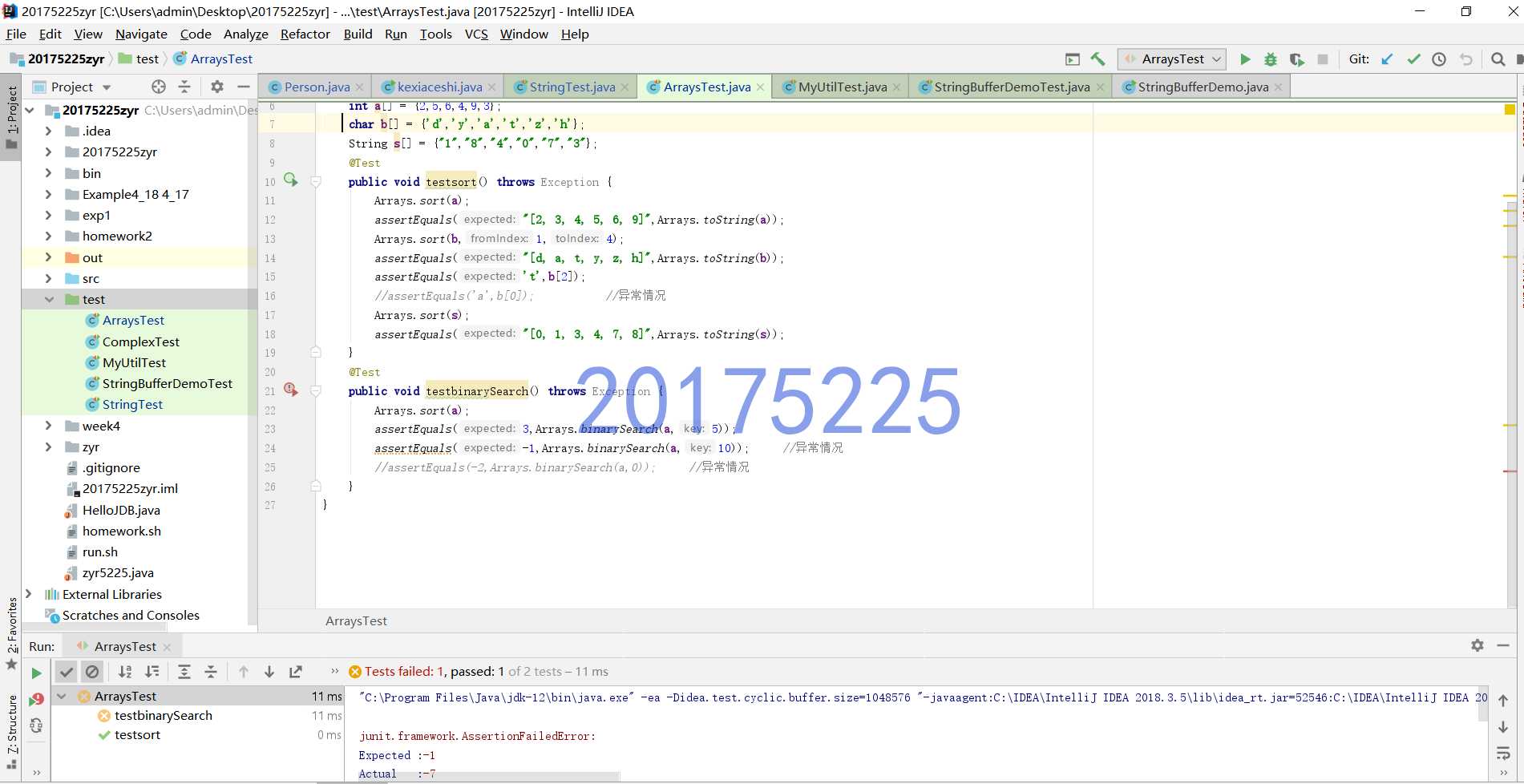Select the testbinarySearch failed test
The width and height of the screenshot is (1524, 784).
coord(163,716)
